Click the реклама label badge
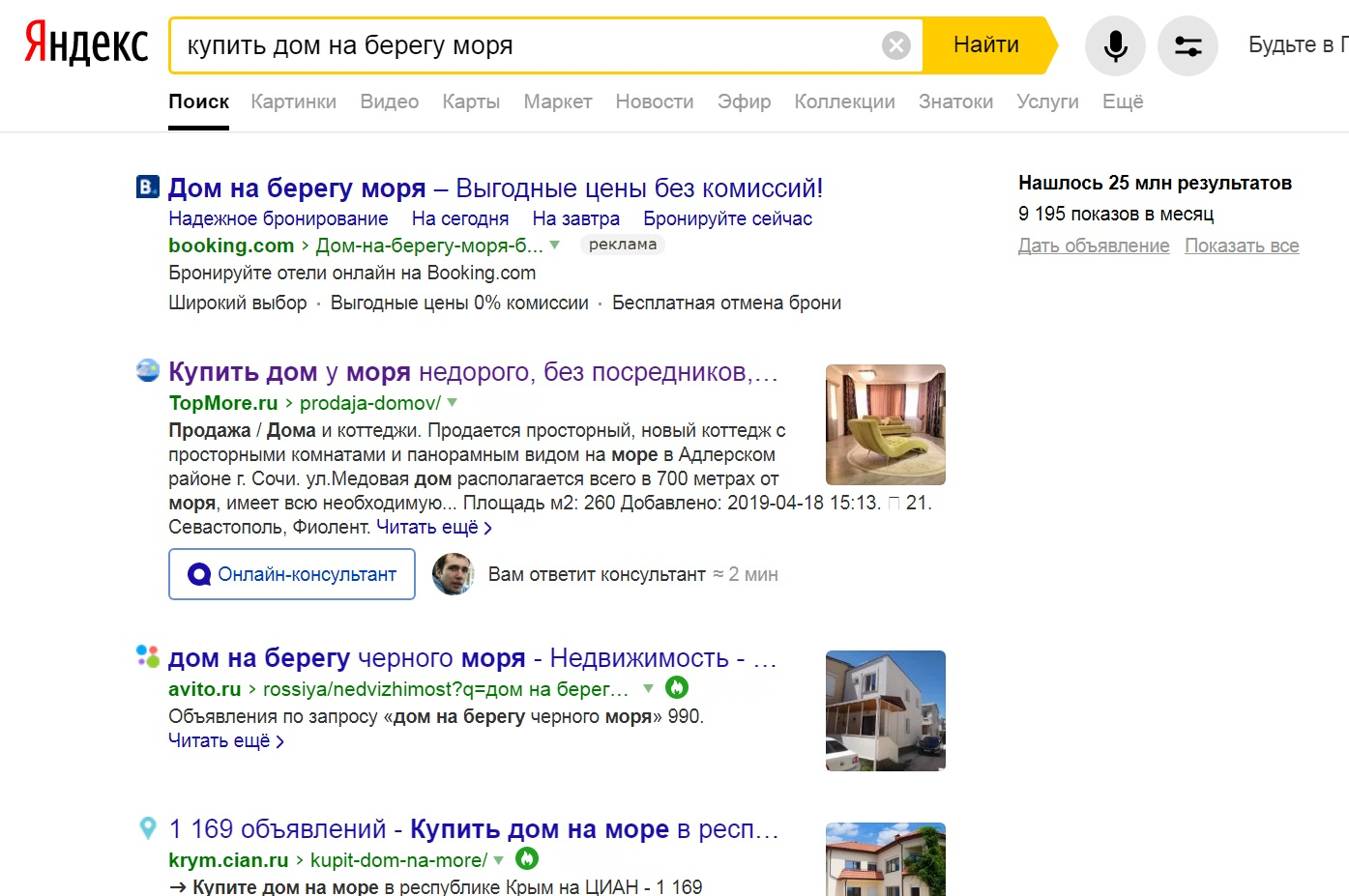This screenshot has width=1349, height=896. tap(623, 245)
